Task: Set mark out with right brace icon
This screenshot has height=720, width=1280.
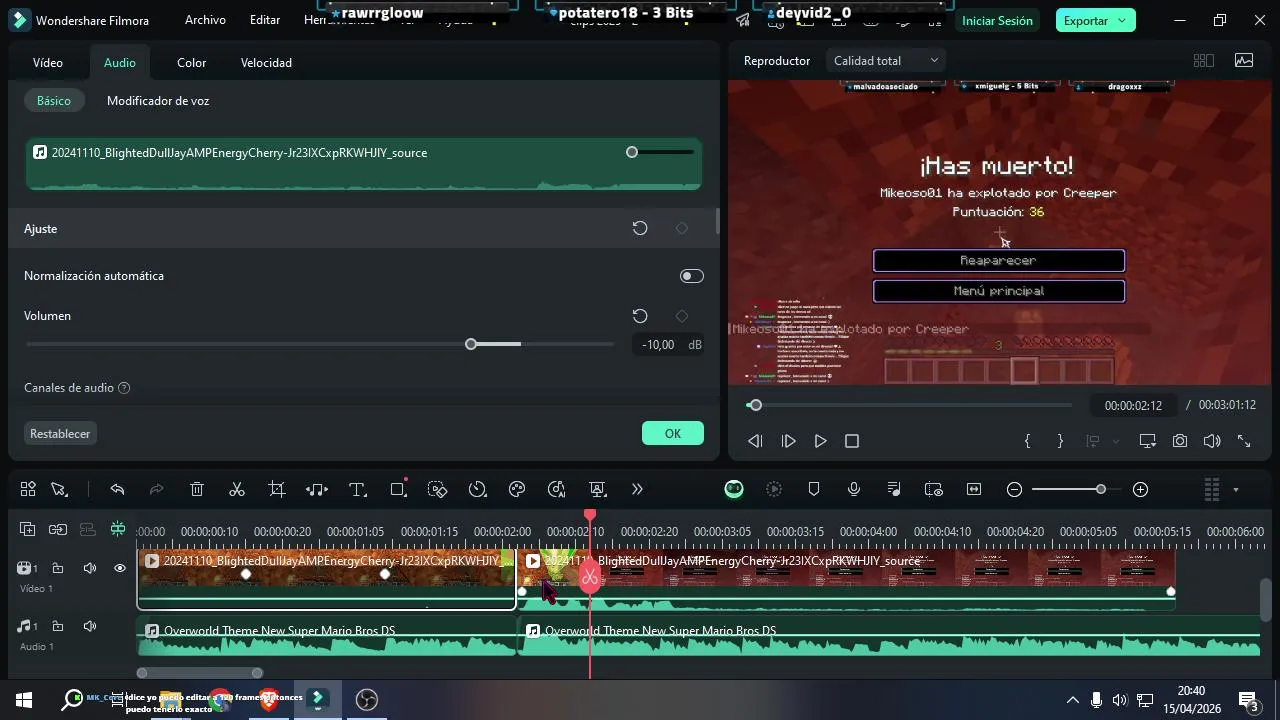Action: (1060, 441)
